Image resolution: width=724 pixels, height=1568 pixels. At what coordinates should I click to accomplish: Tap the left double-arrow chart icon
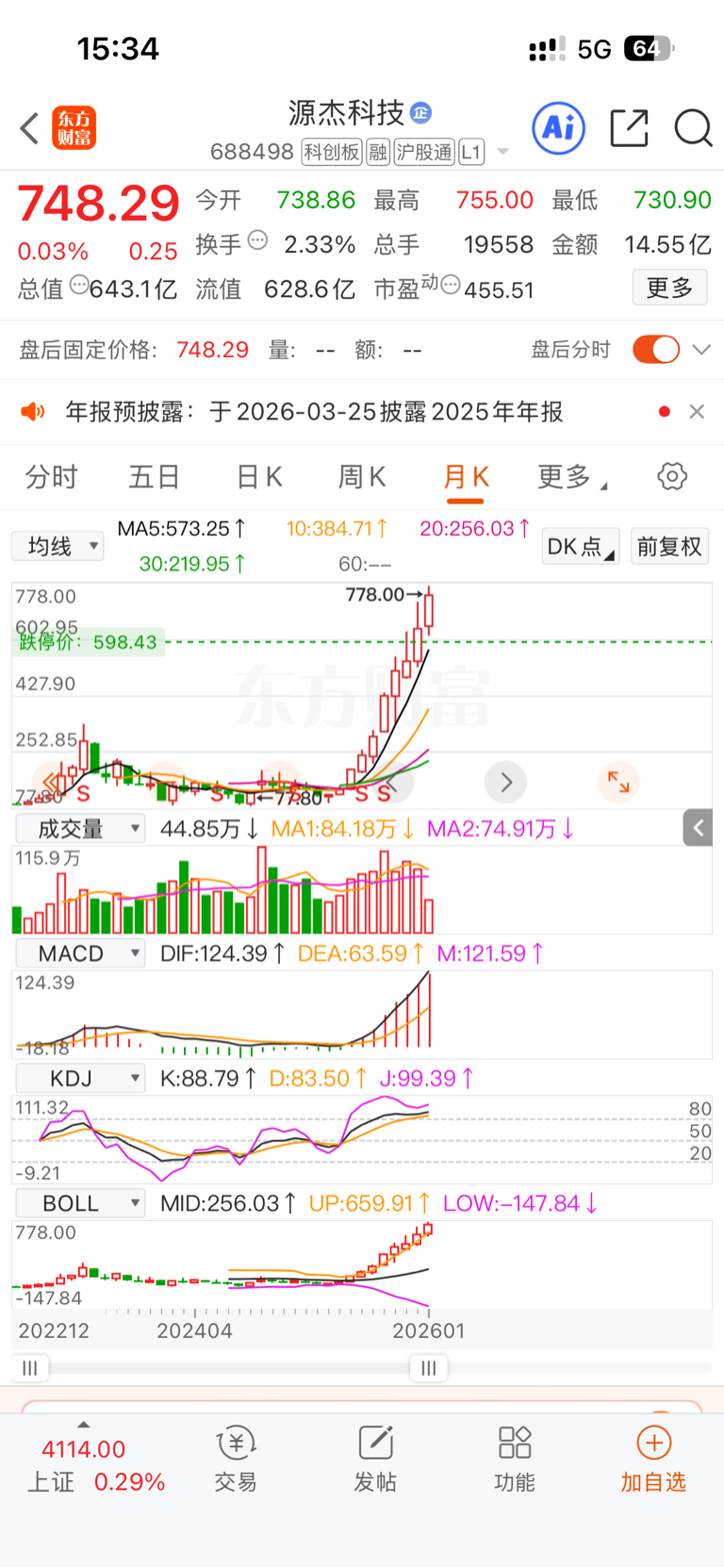(x=53, y=782)
